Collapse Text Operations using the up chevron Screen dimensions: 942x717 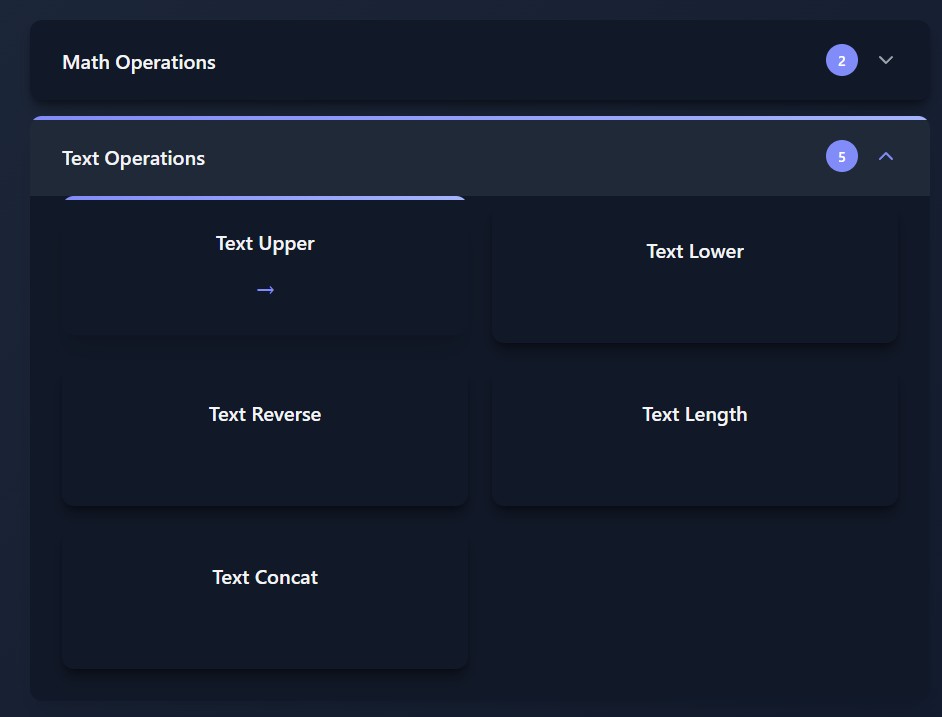coord(885,157)
